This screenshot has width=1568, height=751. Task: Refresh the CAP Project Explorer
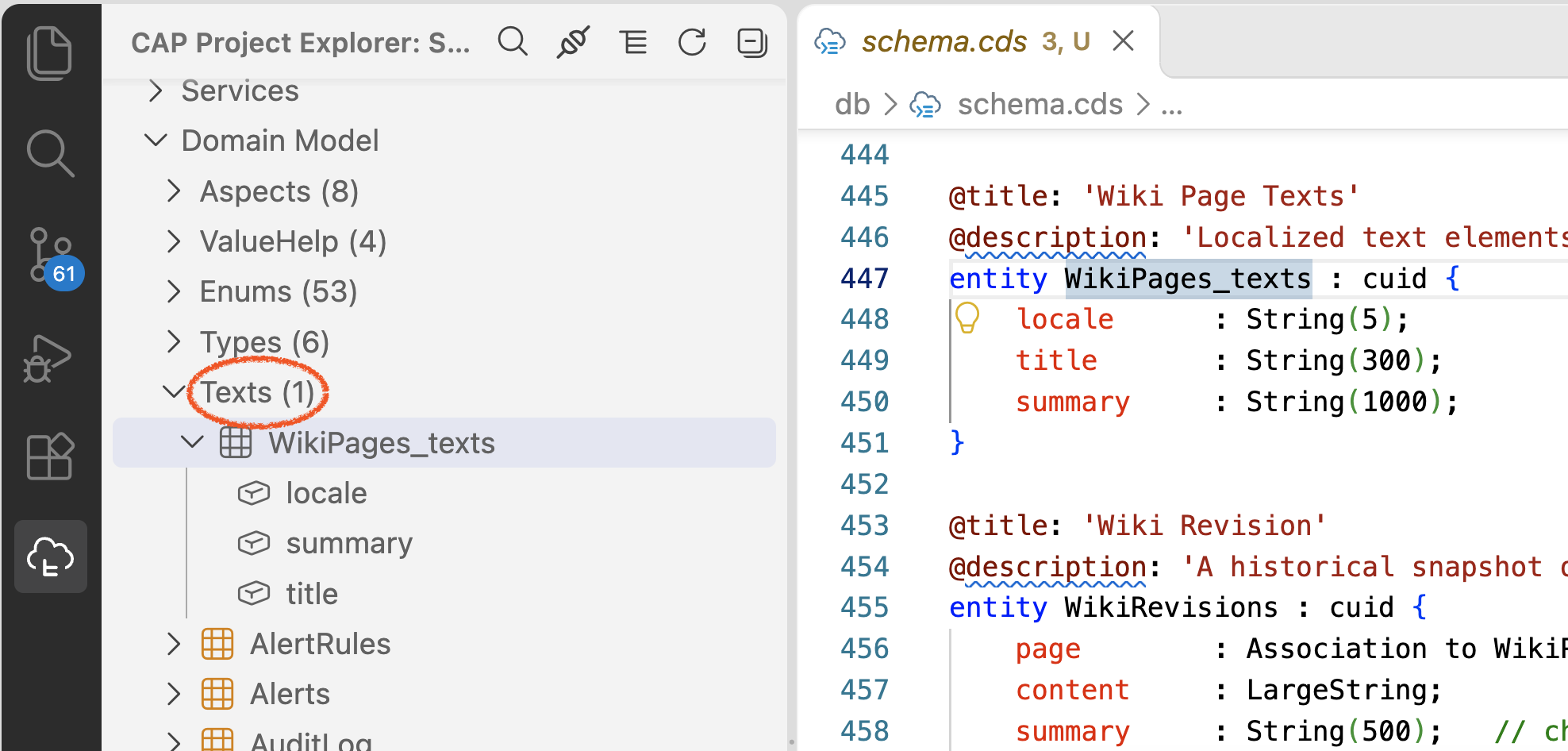(692, 41)
